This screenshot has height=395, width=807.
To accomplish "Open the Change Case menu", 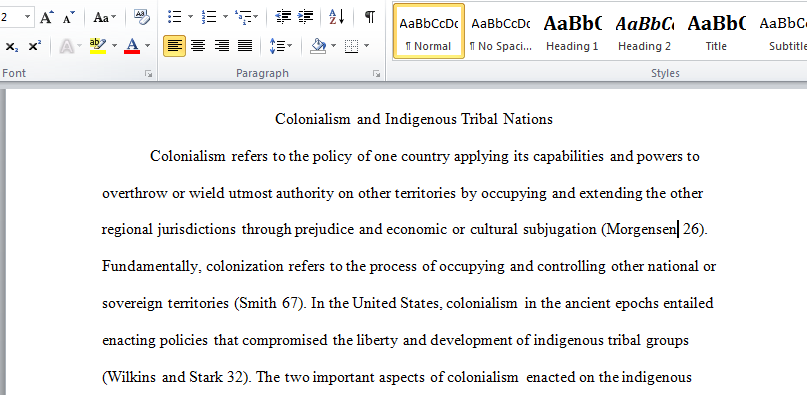I will pyautogui.click(x=104, y=18).
